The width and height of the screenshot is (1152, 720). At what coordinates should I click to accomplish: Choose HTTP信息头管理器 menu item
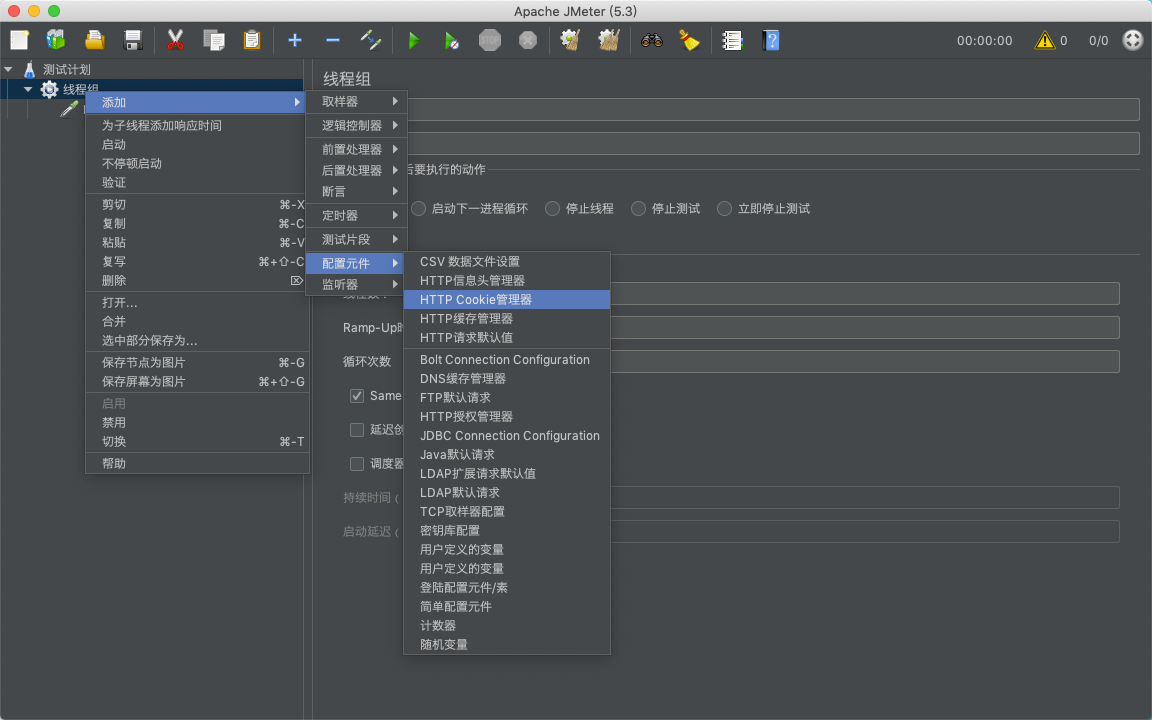pyautogui.click(x=507, y=281)
